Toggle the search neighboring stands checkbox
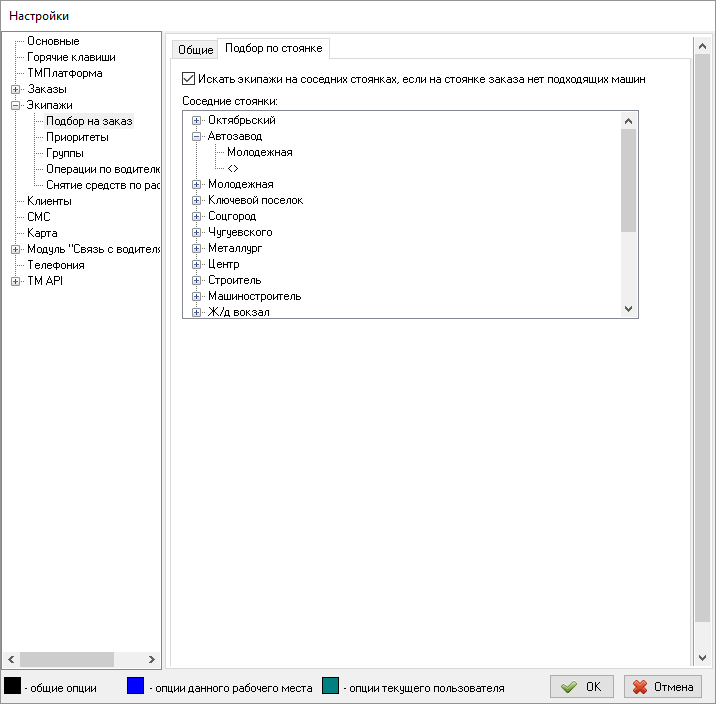 tap(189, 78)
